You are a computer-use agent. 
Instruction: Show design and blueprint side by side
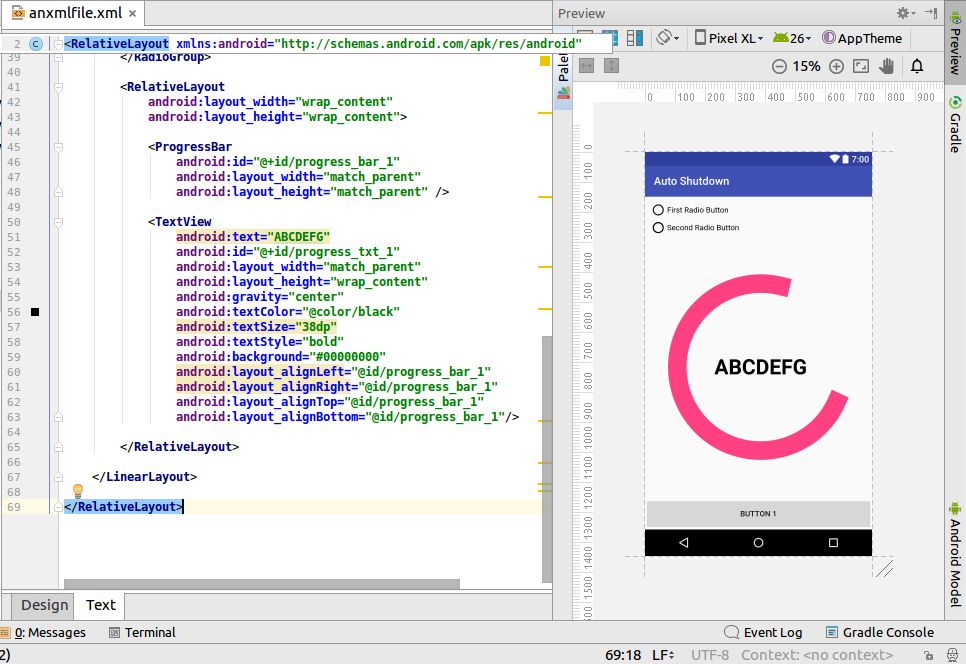click(x=635, y=38)
